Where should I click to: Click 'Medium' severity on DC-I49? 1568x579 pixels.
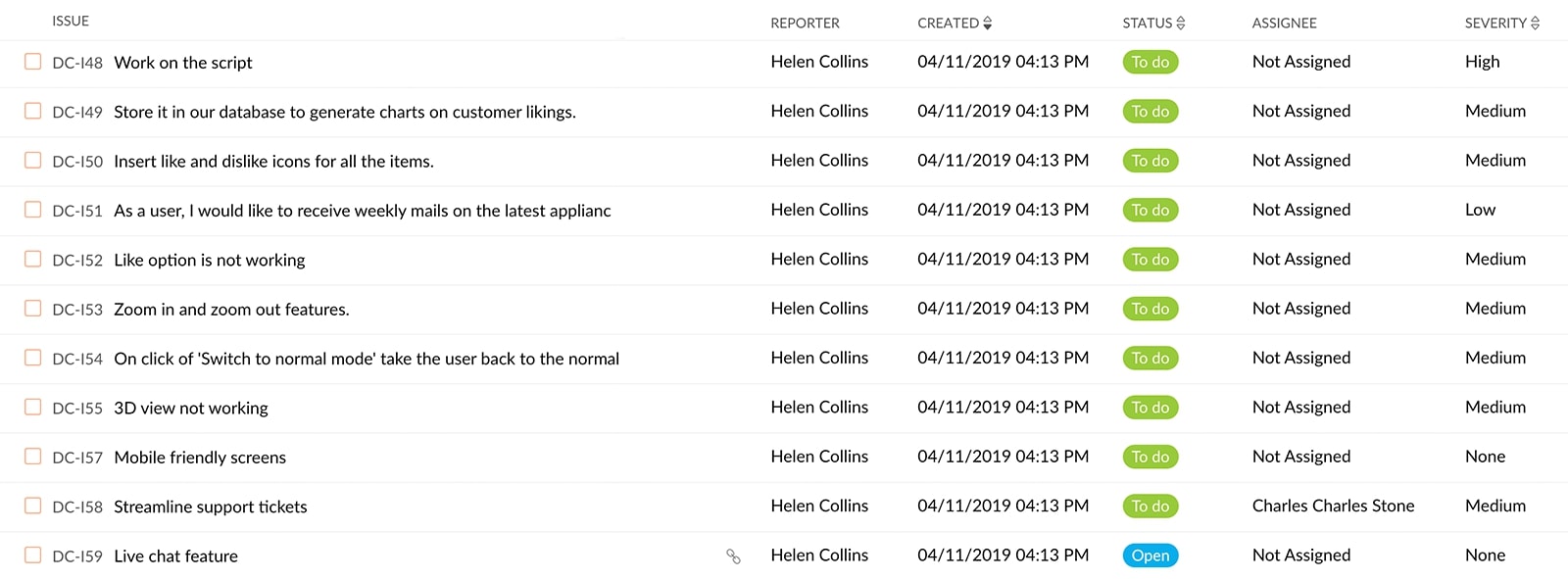coord(1495,111)
